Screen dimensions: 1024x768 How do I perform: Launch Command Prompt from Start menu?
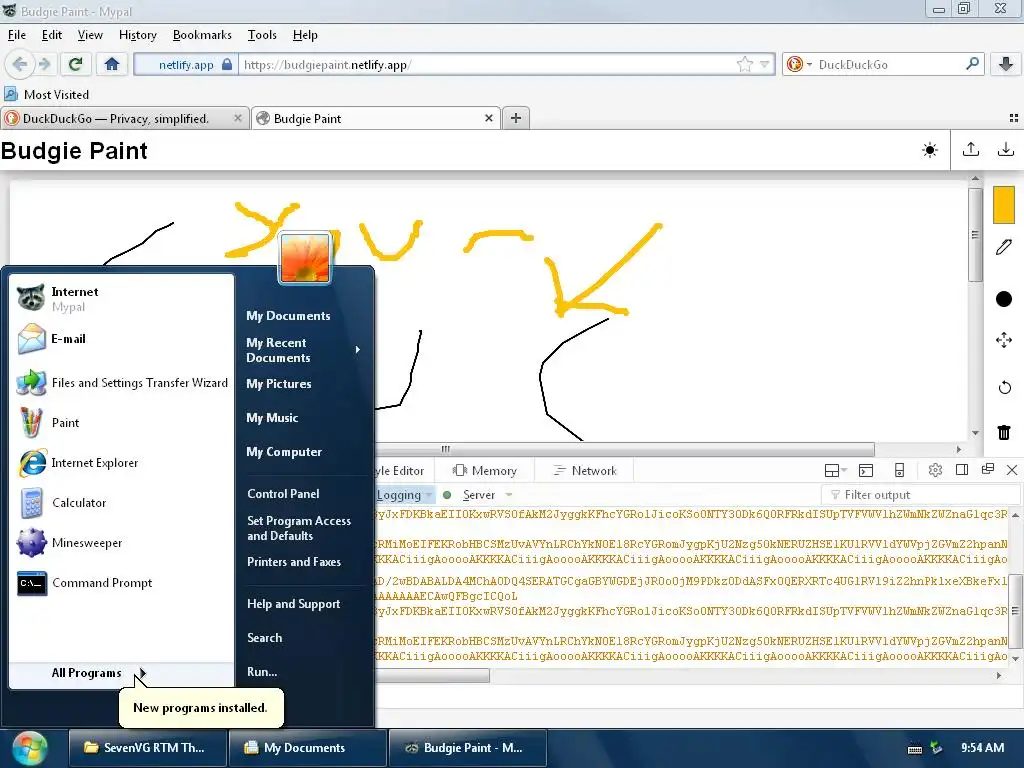pos(121,583)
